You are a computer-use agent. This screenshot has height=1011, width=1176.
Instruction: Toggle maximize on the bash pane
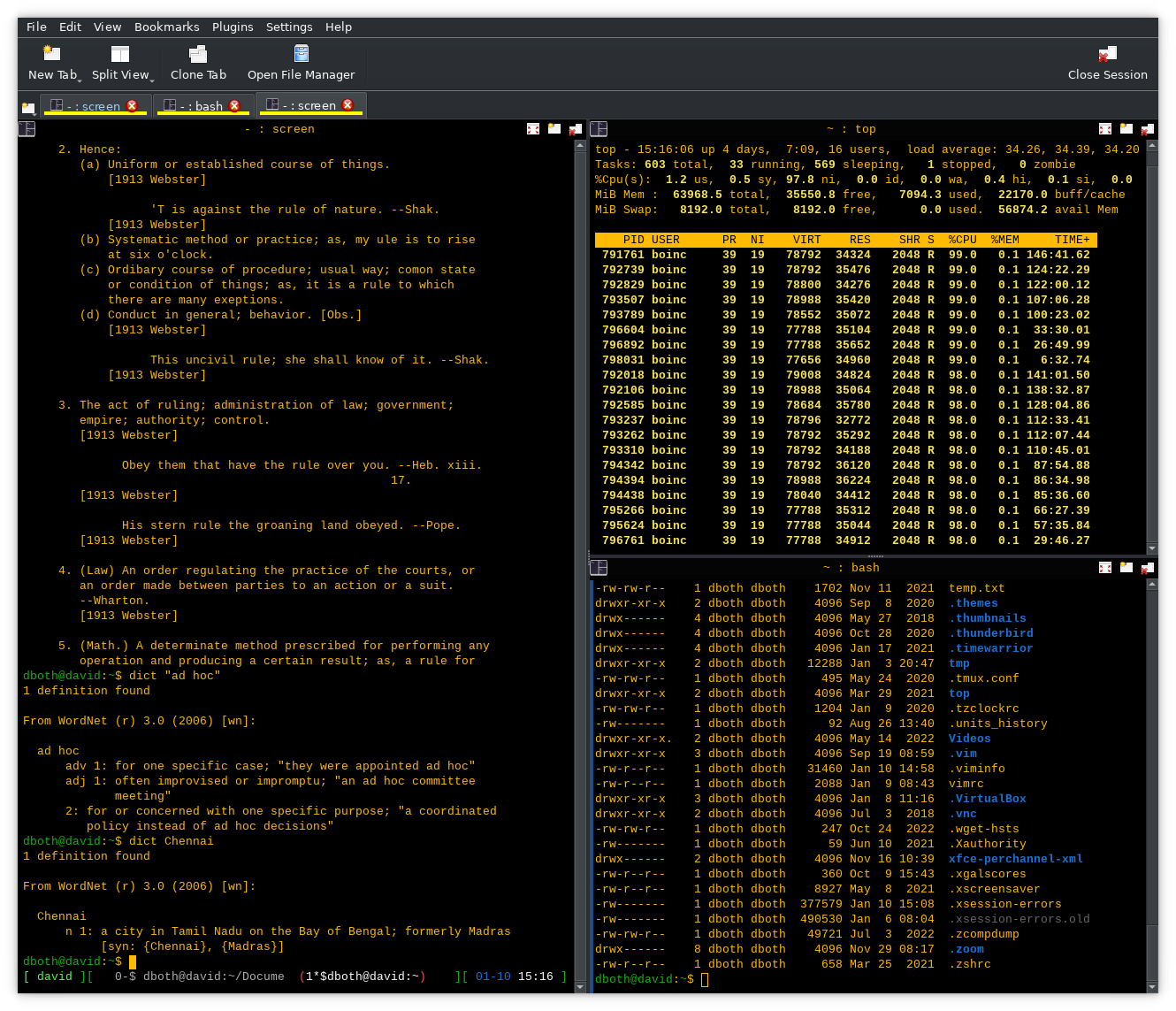pos(1105,568)
